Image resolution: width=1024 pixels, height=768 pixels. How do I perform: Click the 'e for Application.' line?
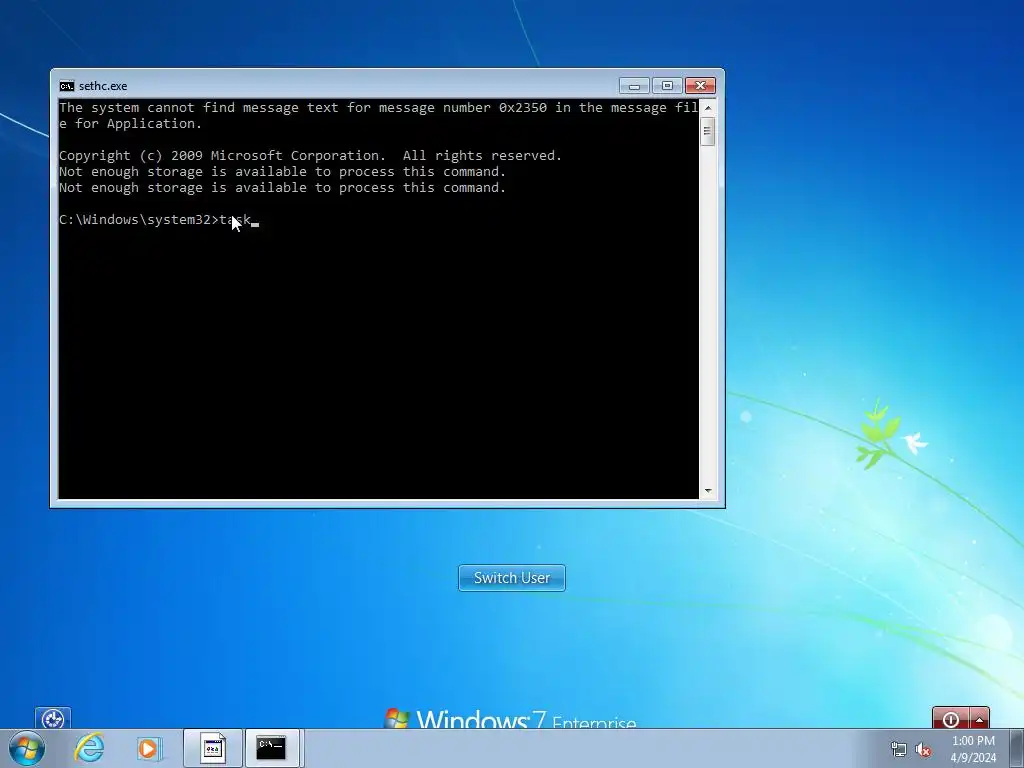coord(131,123)
